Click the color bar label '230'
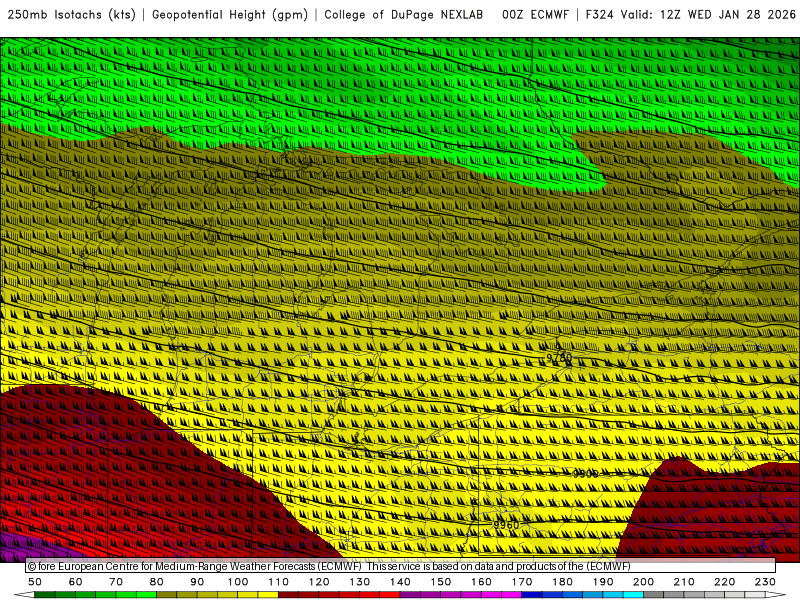The image size is (800, 600). click(x=765, y=582)
